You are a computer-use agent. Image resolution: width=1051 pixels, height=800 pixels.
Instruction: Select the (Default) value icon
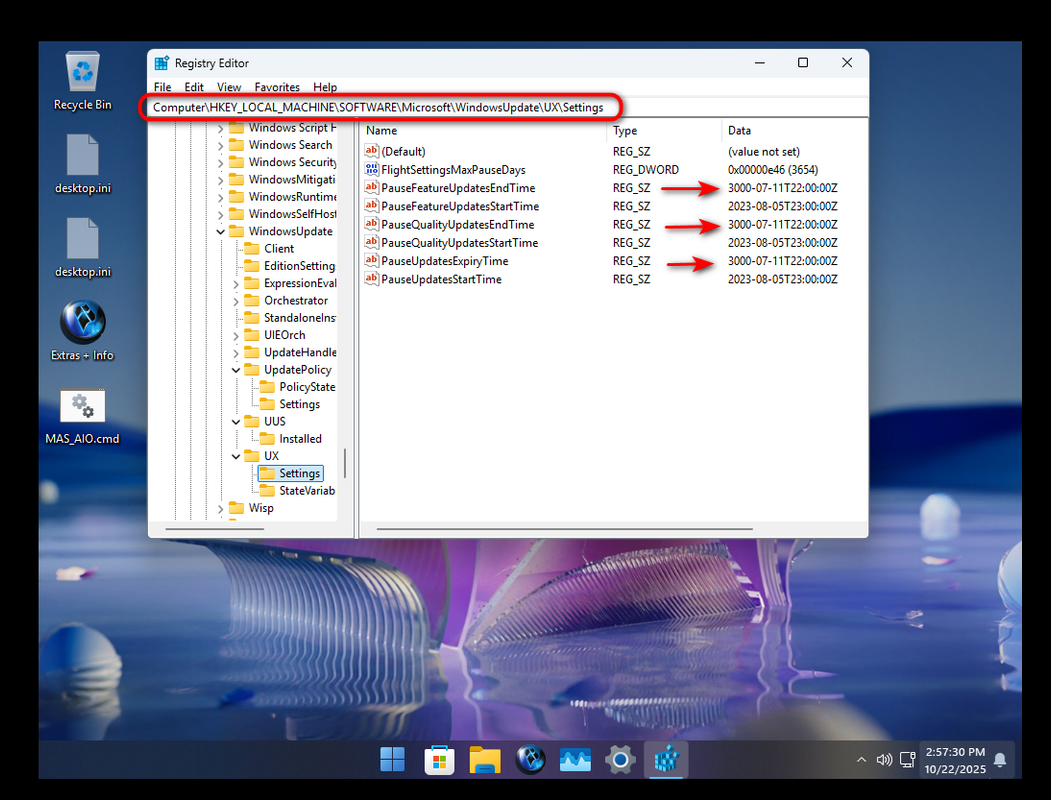point(371,151)
